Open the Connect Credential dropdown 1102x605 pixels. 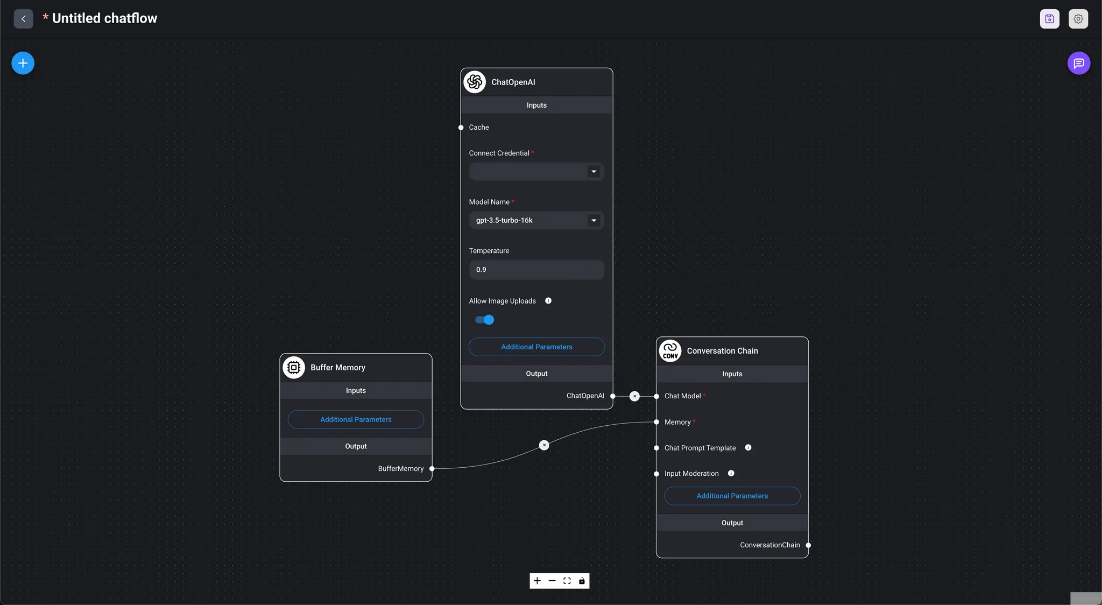coord(536,172)
